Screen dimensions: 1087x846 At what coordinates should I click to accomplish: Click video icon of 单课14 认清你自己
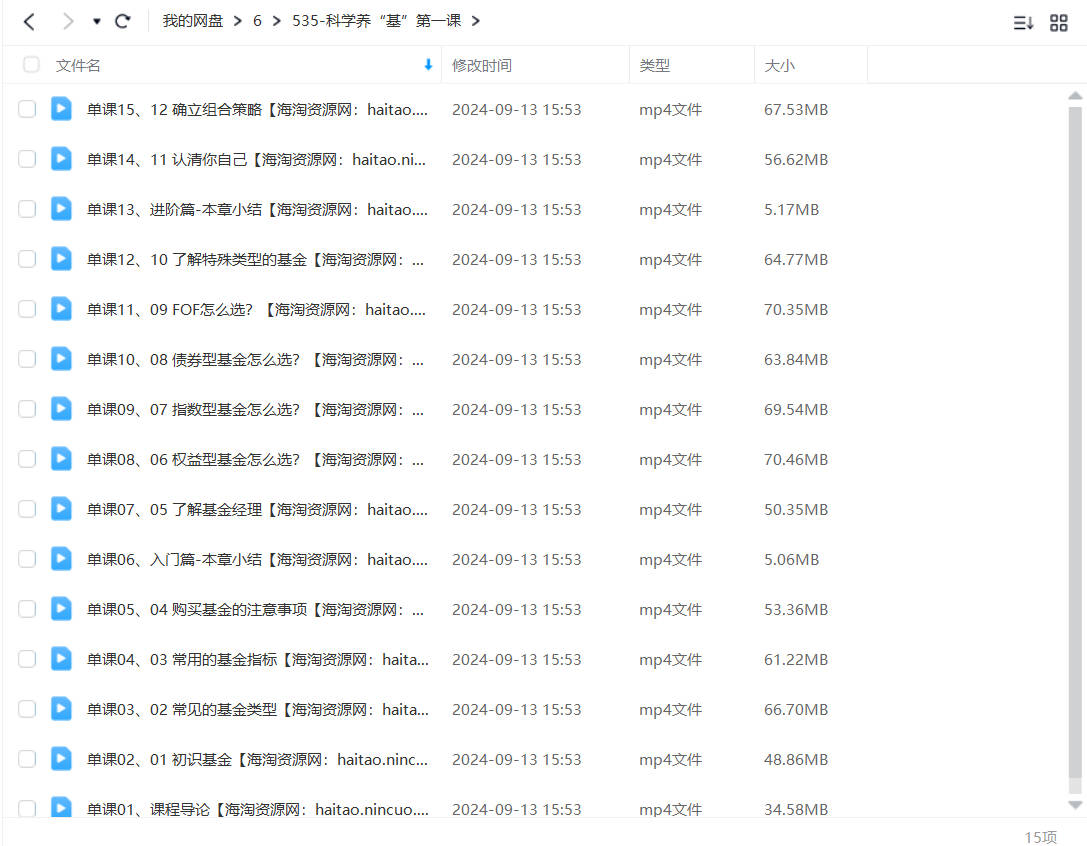61,159
